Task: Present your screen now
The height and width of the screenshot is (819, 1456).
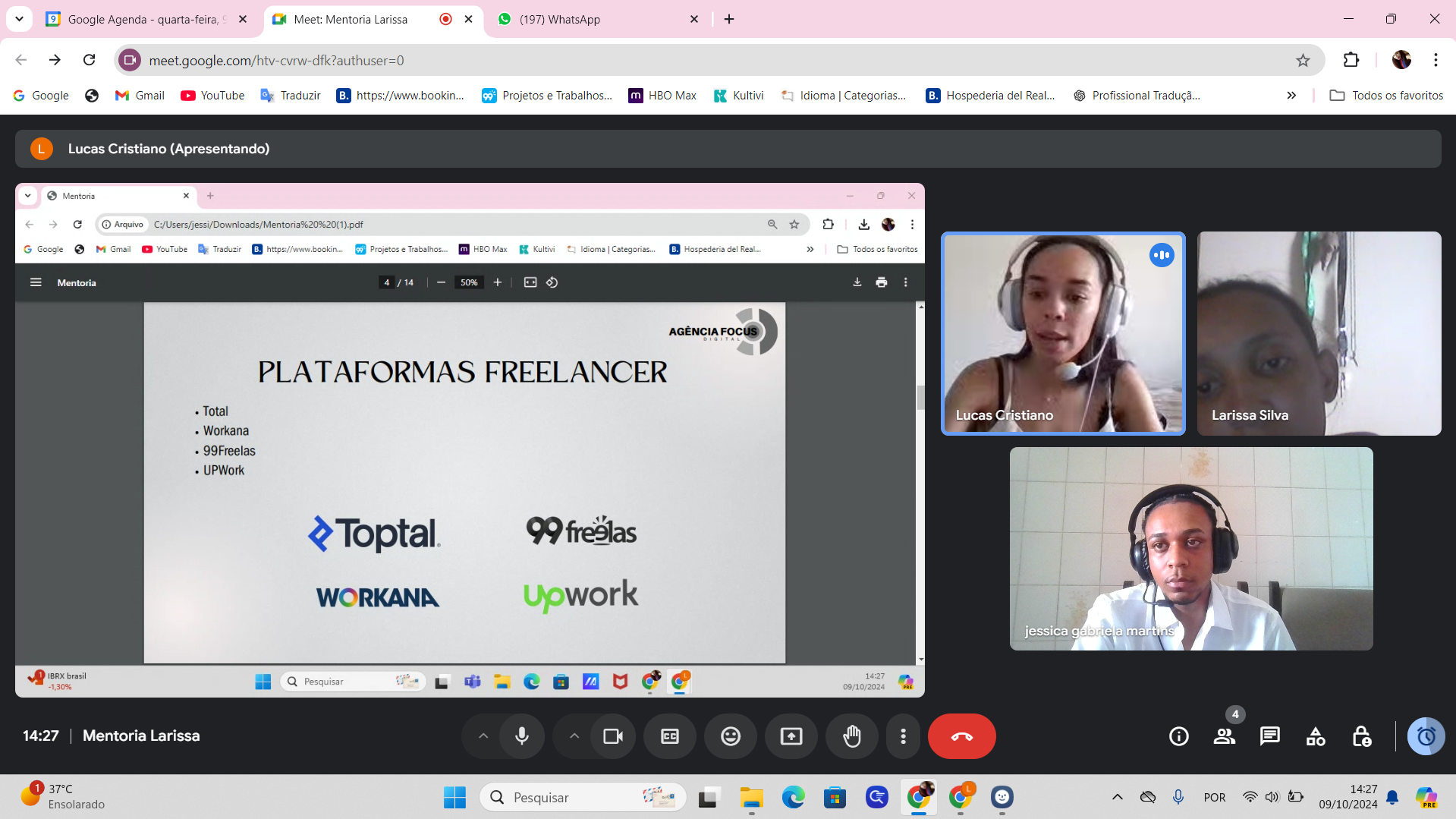Action: 791,736
